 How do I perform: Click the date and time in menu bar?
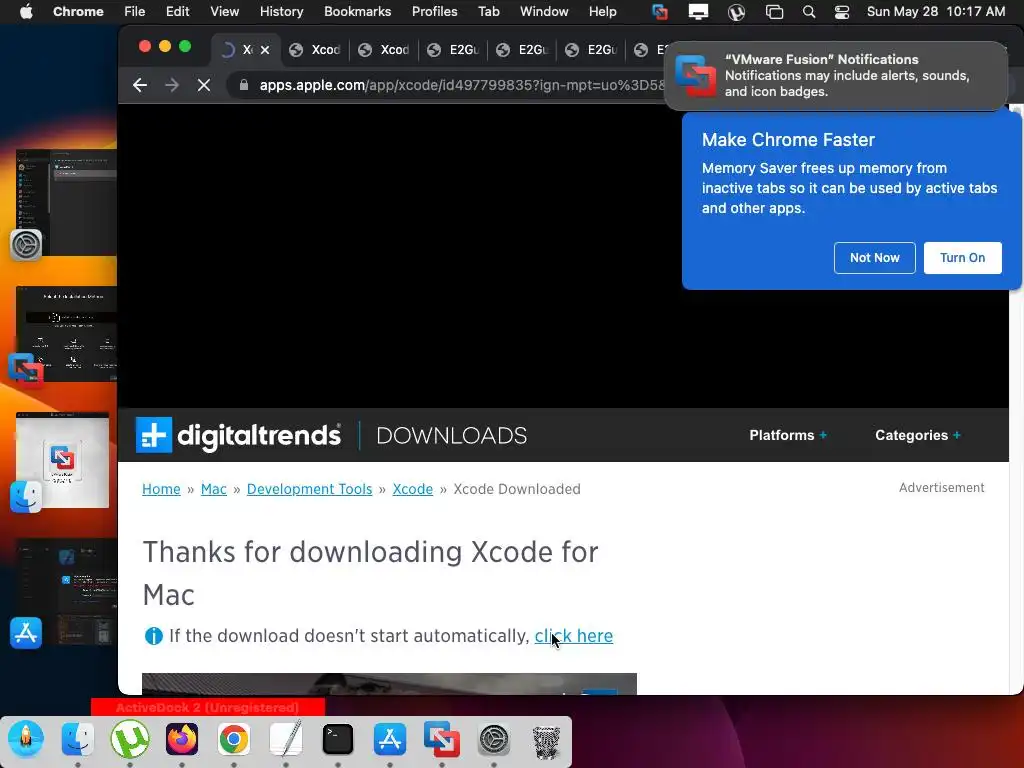click(935, 12)
